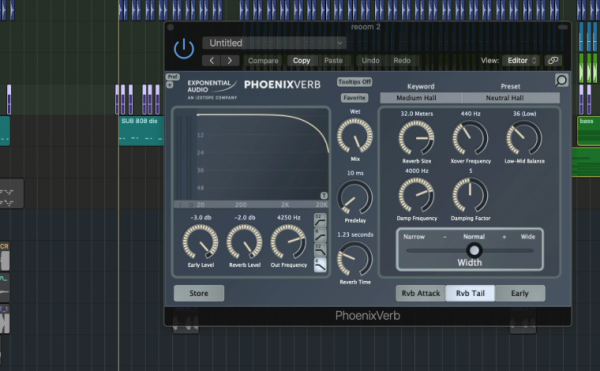
Task: Select the 12 dB high-pass filter icon
Action: 320,220
